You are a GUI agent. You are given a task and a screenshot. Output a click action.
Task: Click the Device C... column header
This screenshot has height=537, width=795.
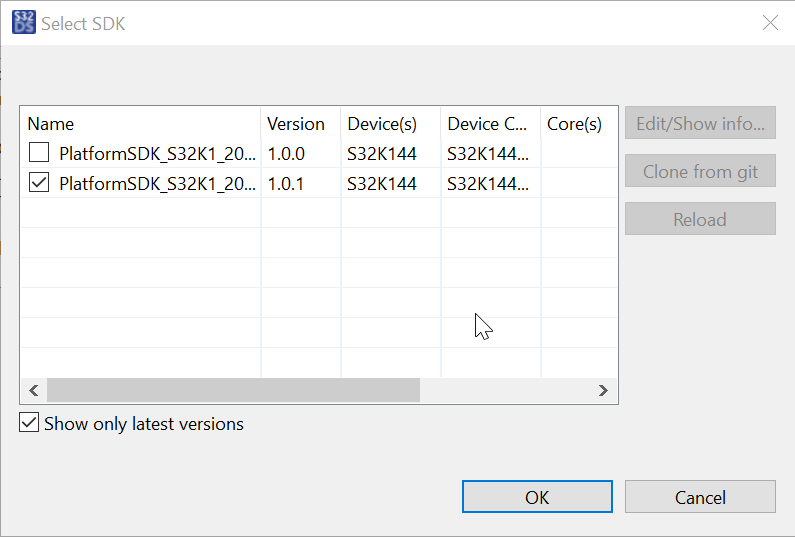click(x=491, y=124)
